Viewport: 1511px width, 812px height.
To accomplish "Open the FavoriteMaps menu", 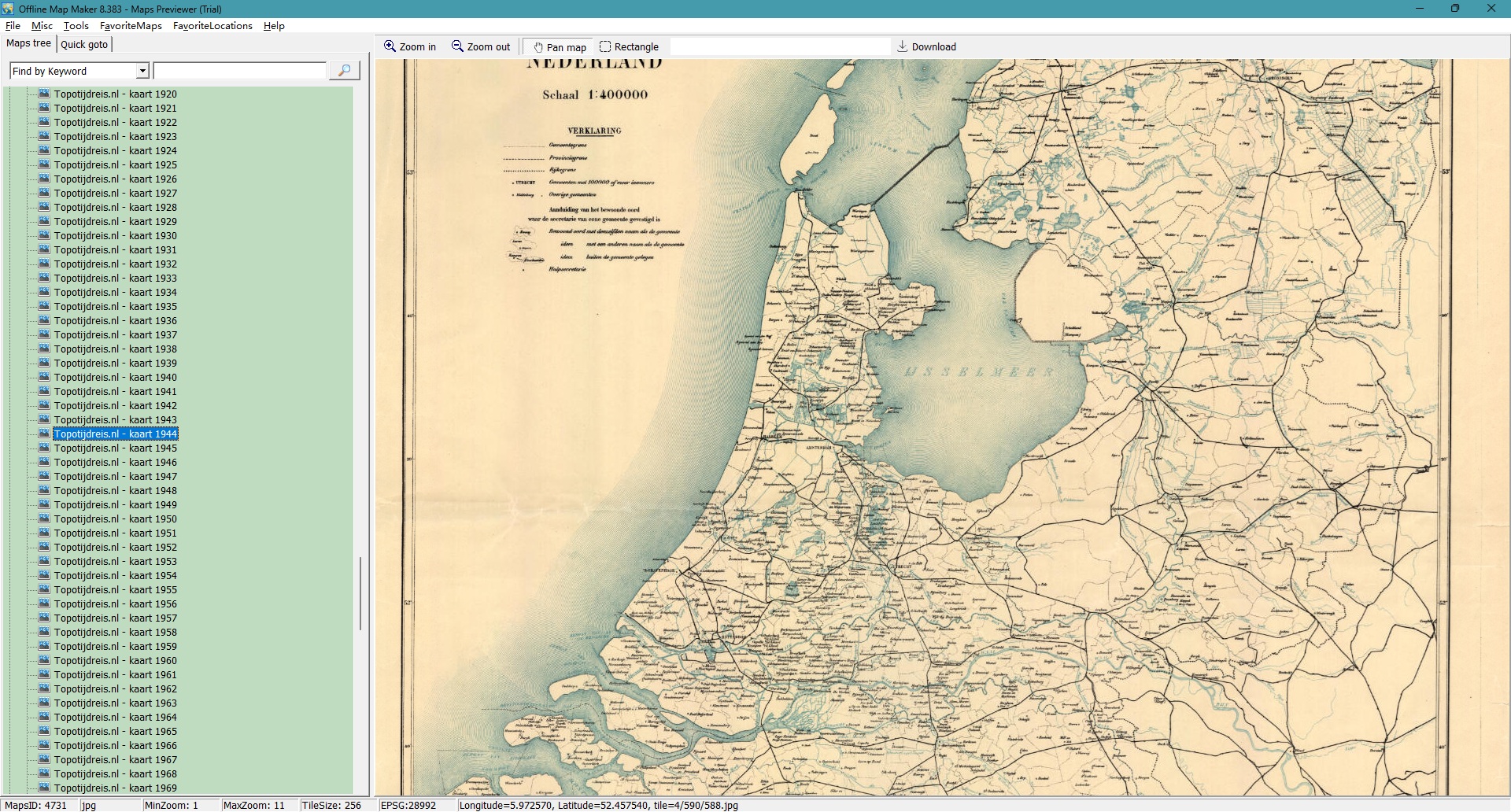I will click(x=131, y=26).
